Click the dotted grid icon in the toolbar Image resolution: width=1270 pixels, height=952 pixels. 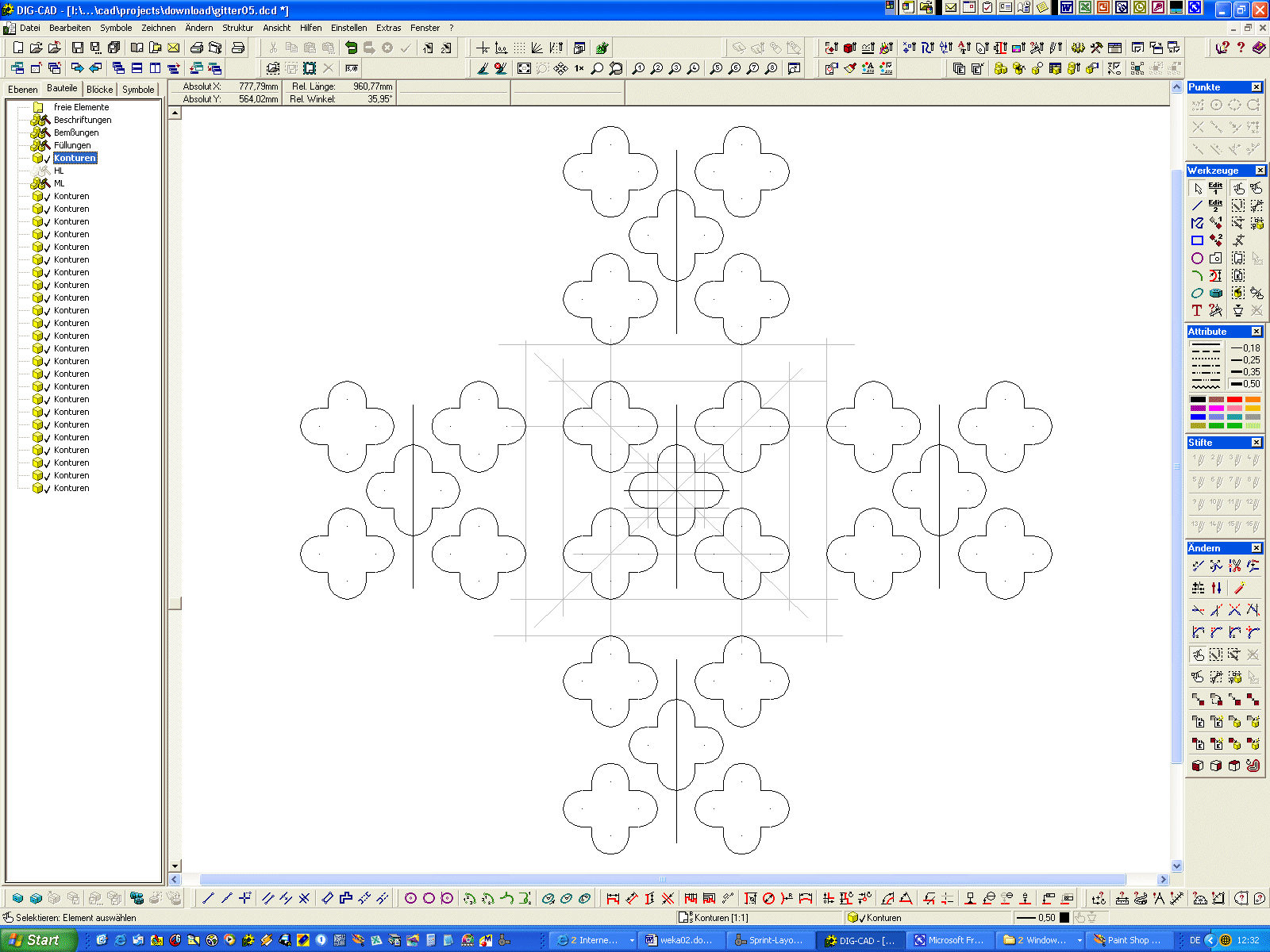[519, 48]
